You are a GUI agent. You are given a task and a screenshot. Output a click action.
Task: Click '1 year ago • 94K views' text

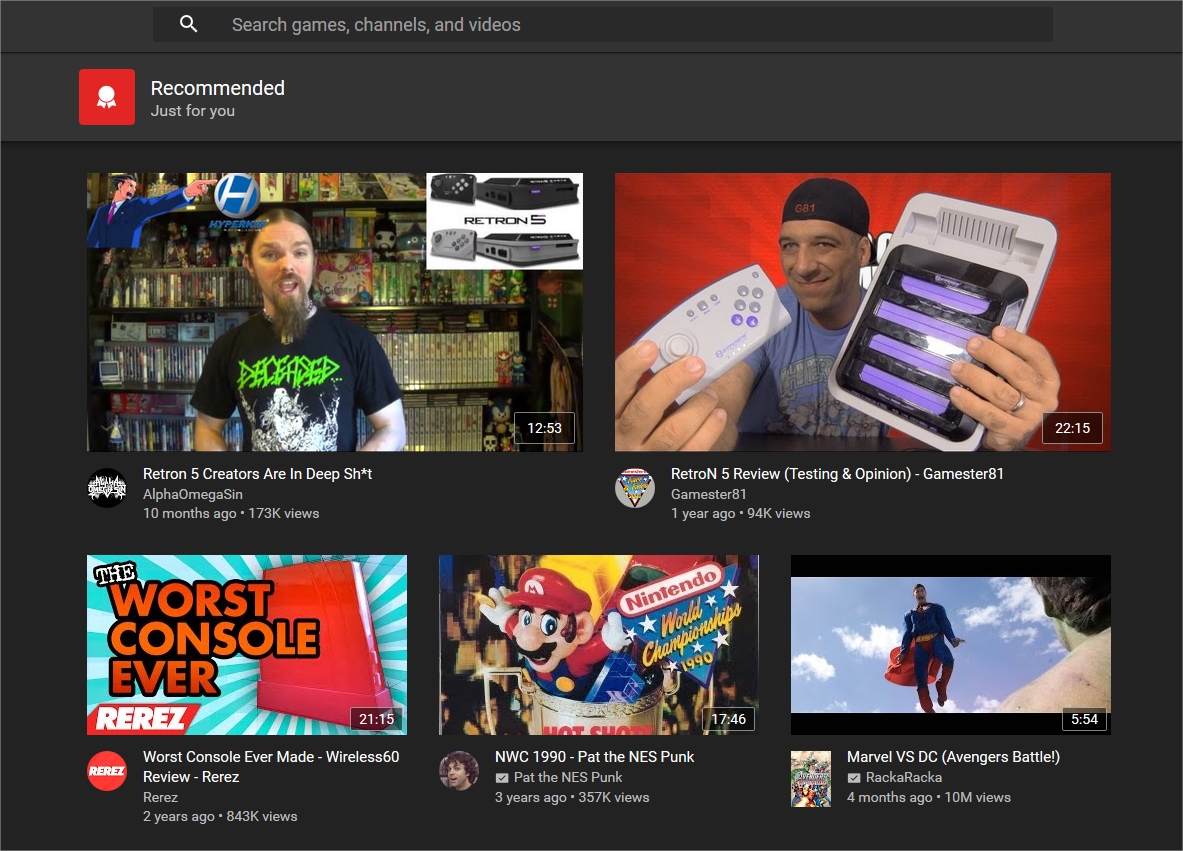741,513
